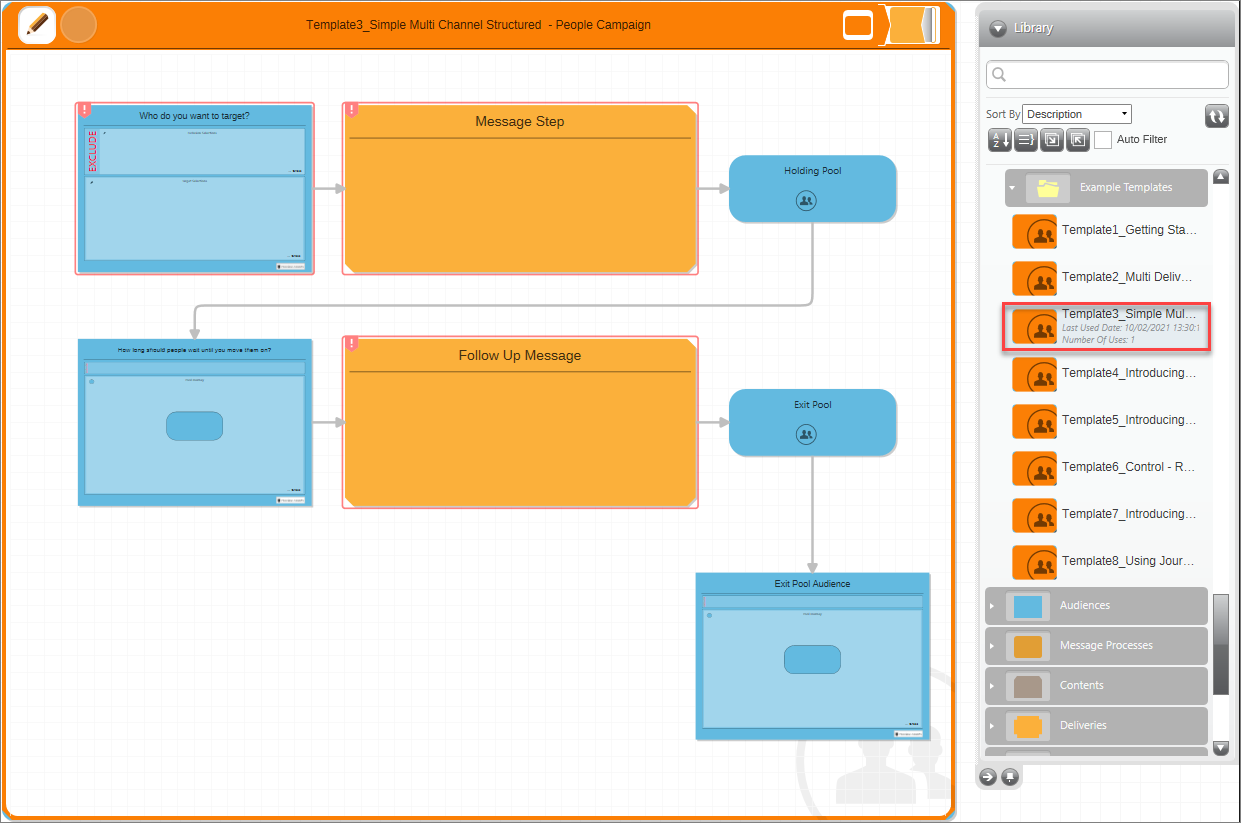Click the A-Z sort order icon
This screenshot has height=823, width=1241.
[999, 140]
